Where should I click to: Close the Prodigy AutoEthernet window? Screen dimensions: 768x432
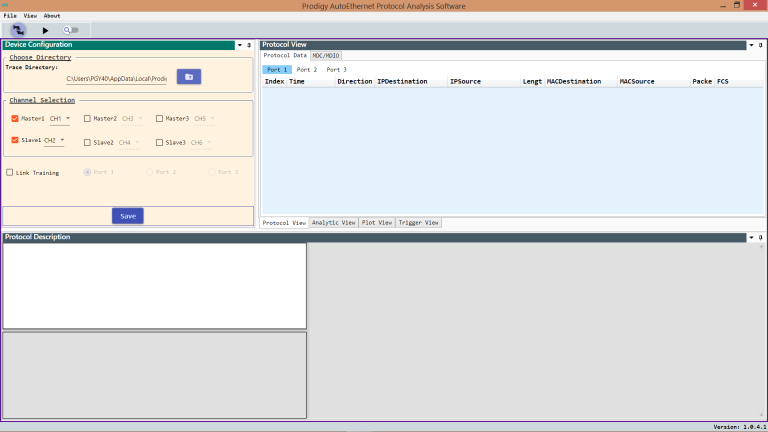coord(755,5)
